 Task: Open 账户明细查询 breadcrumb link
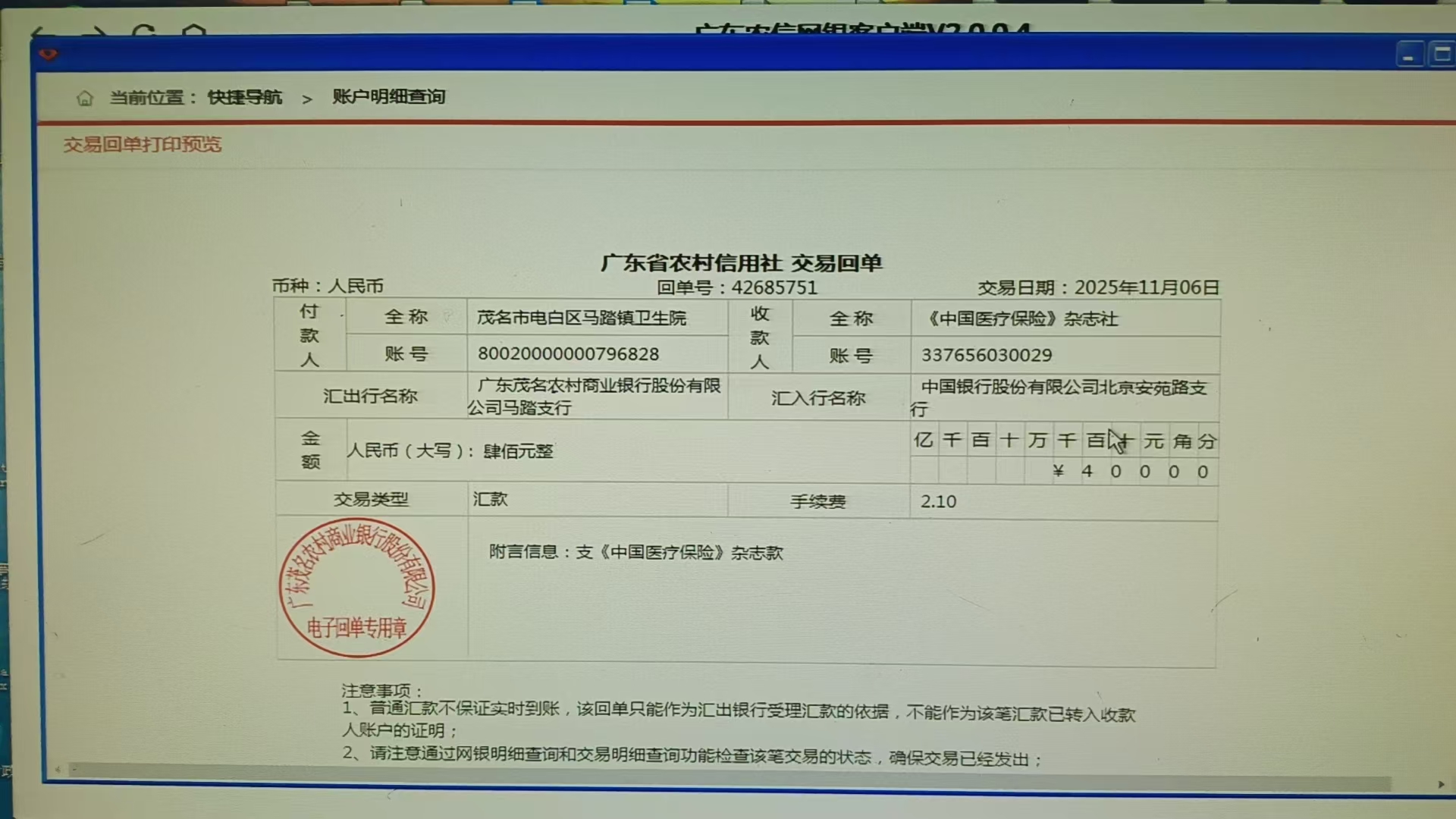click(x=388, y=96)
